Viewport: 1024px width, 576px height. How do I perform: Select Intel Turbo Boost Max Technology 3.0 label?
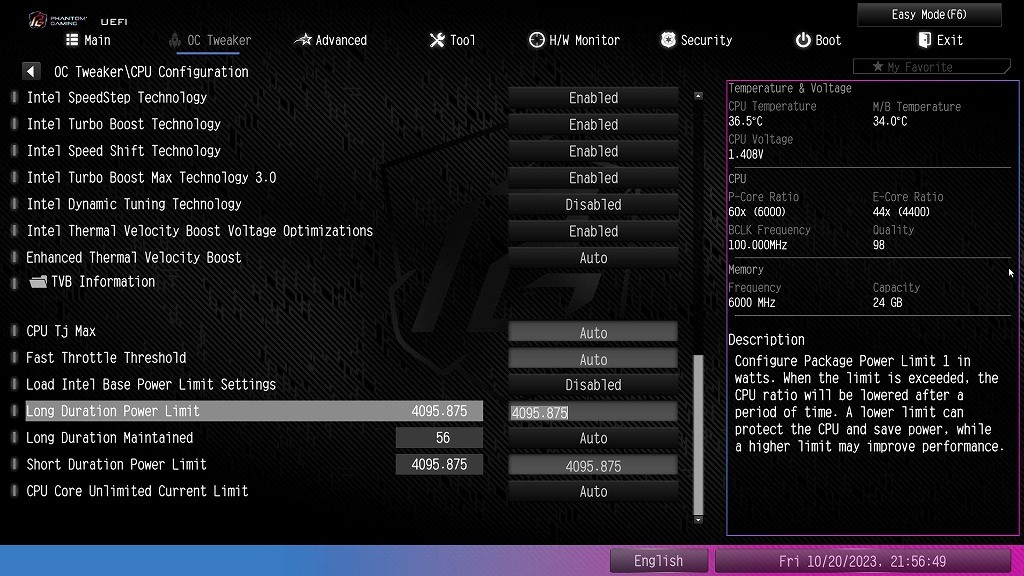pos(152,178)
